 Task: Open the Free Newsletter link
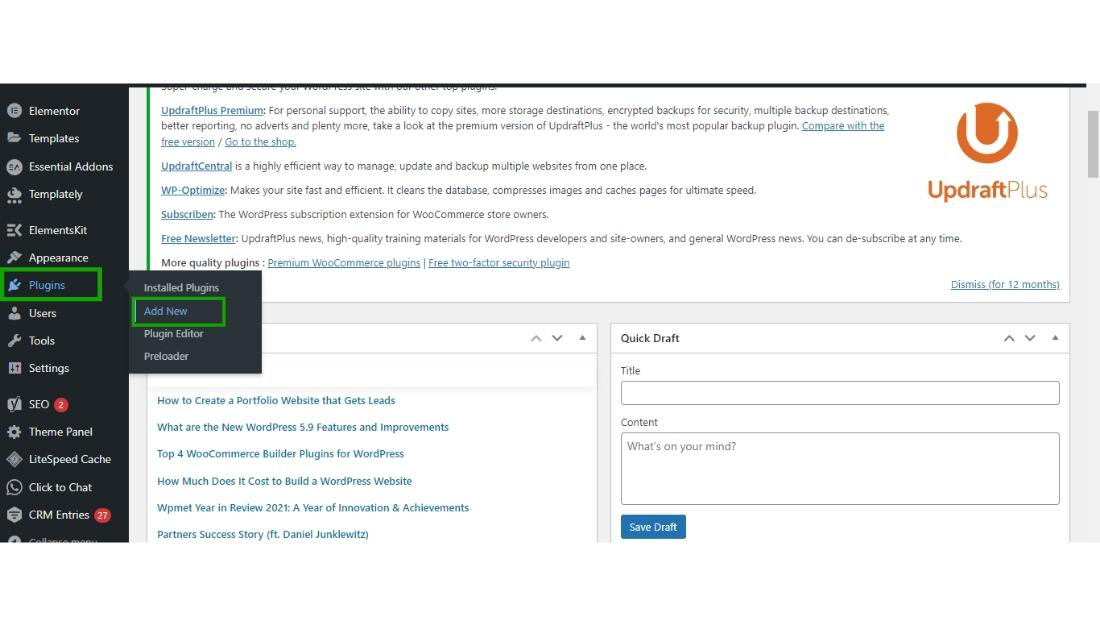pos(198,239)
